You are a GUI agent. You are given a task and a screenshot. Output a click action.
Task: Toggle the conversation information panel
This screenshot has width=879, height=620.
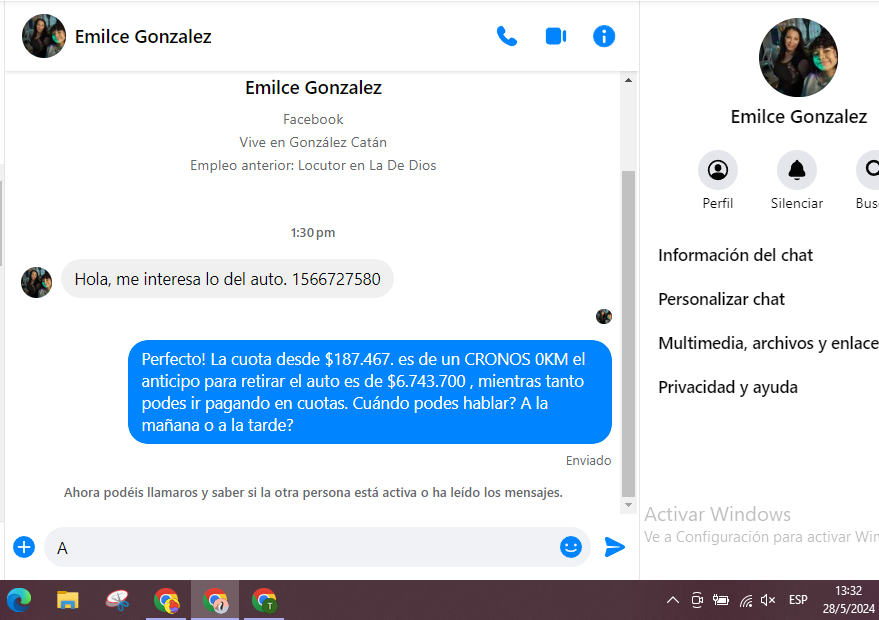pos(604,37)
